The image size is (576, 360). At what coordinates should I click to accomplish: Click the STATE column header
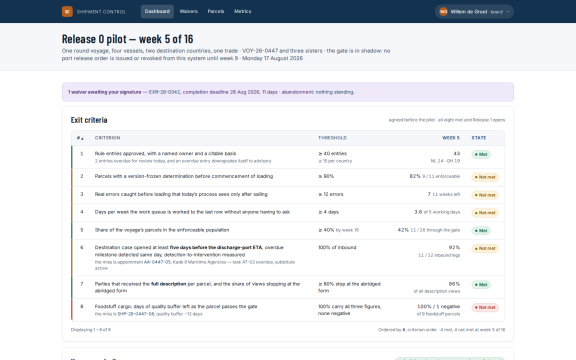point(479,138)
